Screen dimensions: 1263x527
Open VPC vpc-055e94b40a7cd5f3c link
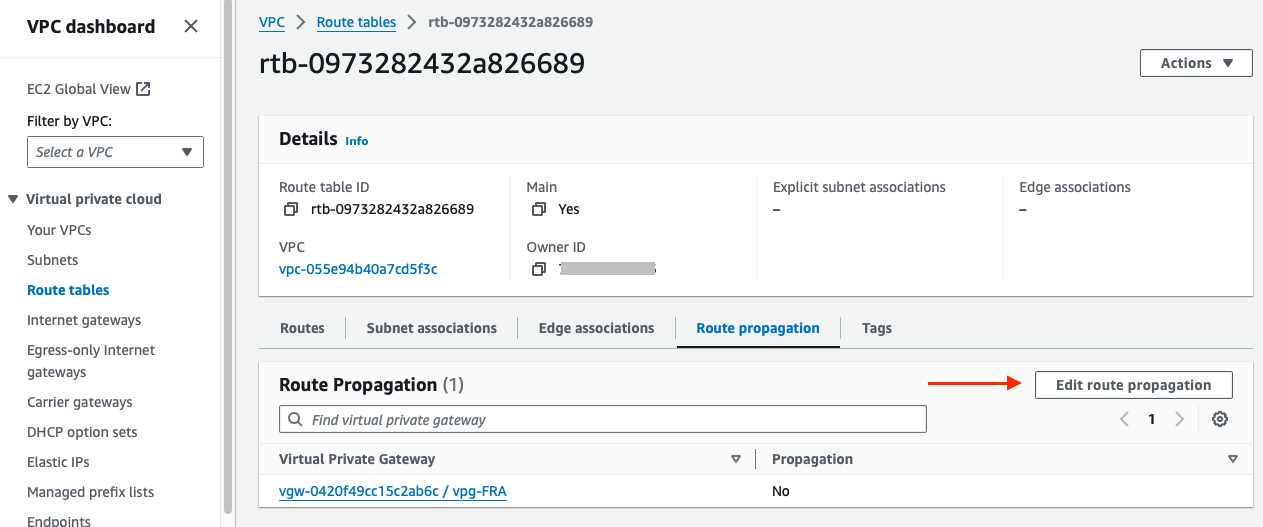358,269
